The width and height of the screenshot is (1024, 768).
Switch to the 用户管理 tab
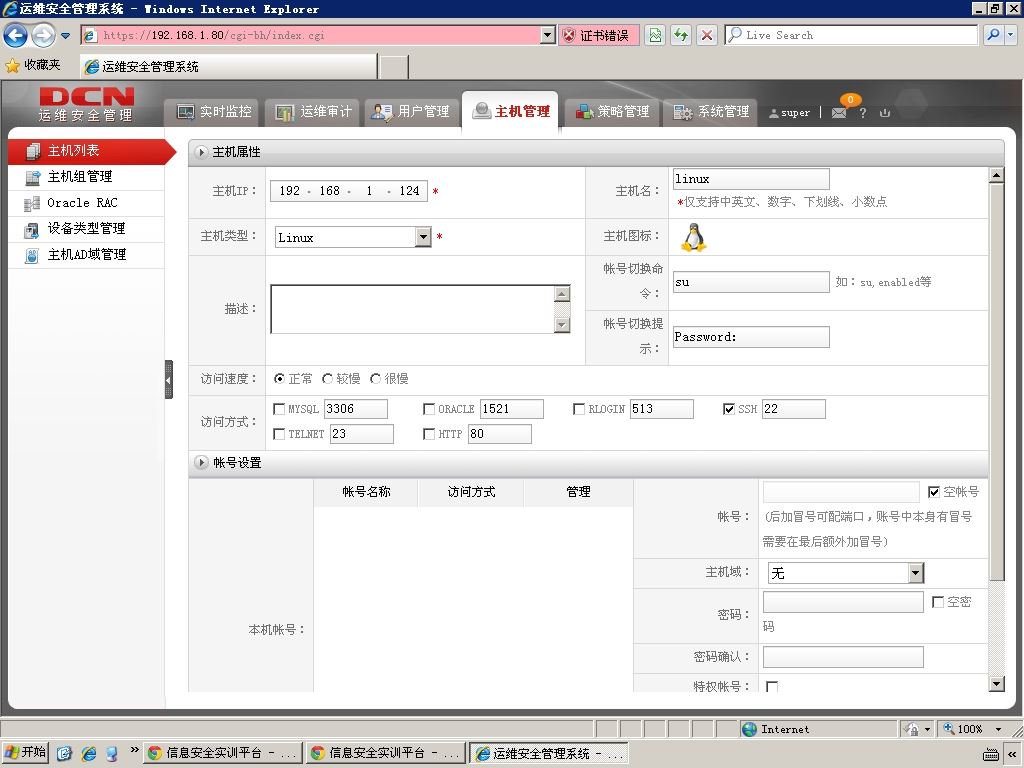coord(411,112)
